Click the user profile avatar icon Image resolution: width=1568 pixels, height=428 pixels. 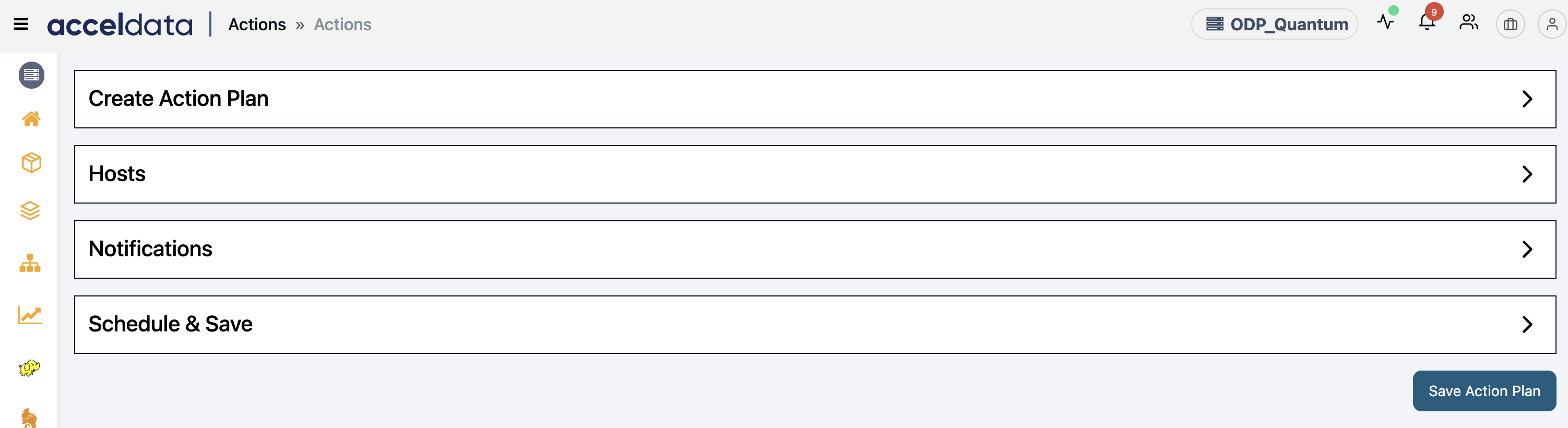[x=1552, y=25]
